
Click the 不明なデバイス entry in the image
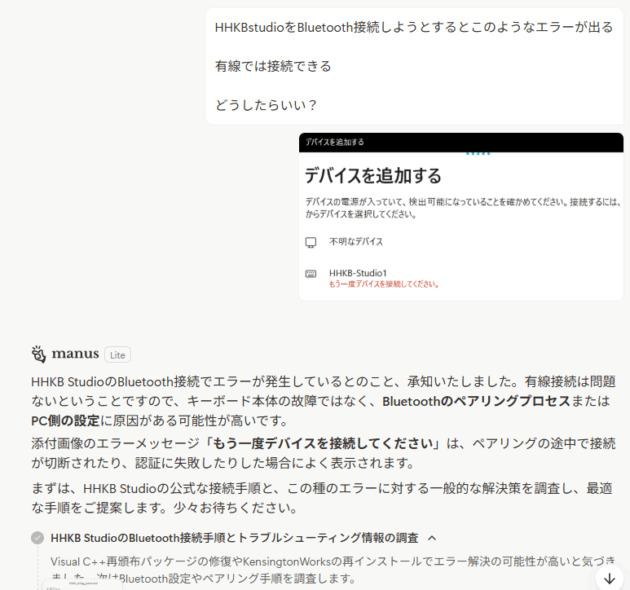356,242
